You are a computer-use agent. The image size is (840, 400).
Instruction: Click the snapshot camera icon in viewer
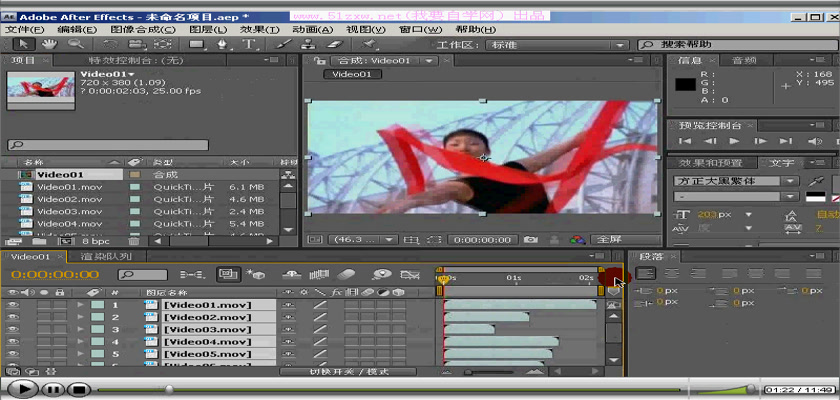(531, 240)
